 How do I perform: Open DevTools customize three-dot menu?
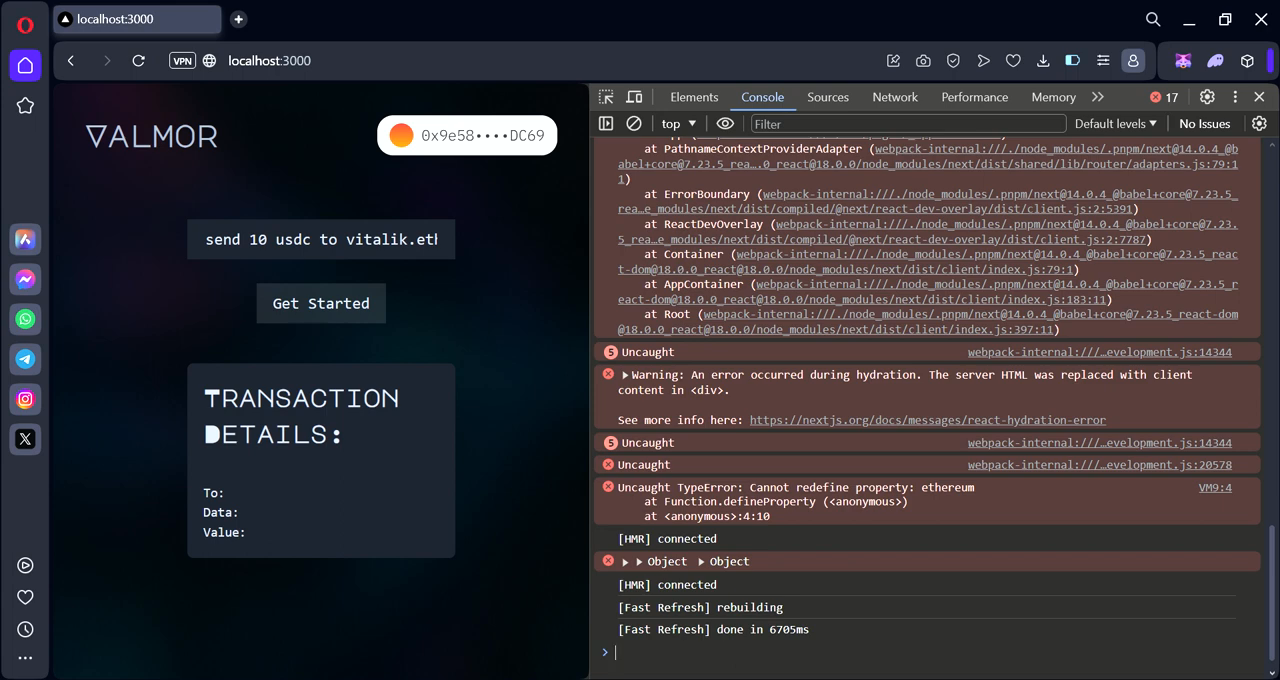(x=1235, y=97)
